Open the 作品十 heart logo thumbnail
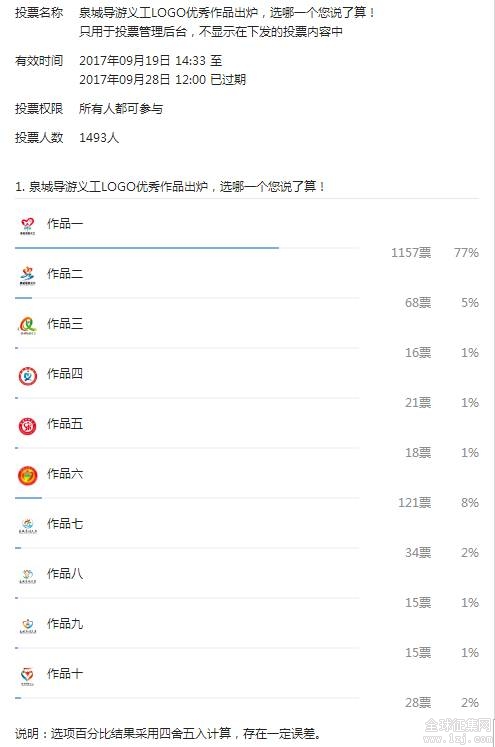This screenshot has width=495, height=747. coord(28,676)
